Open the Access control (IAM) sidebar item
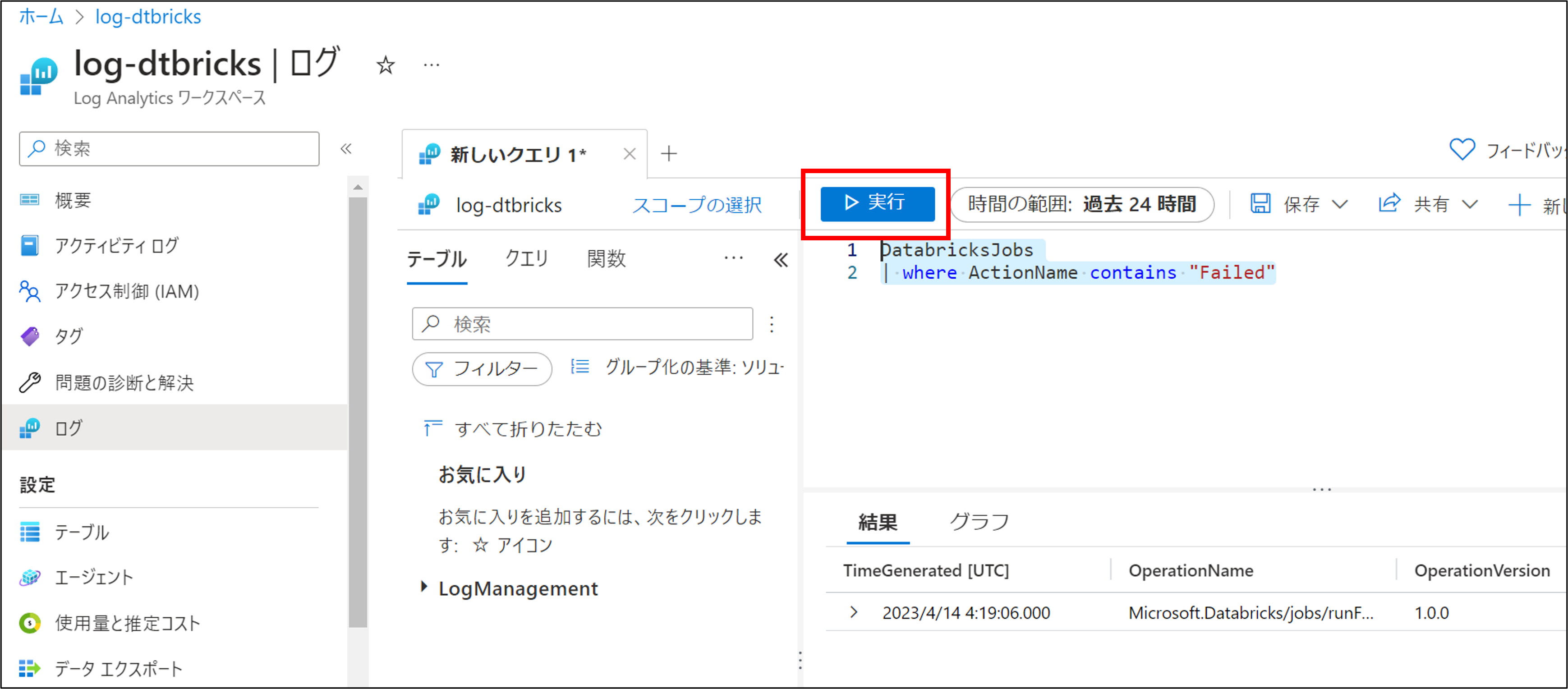 click(x=127, y=292)
